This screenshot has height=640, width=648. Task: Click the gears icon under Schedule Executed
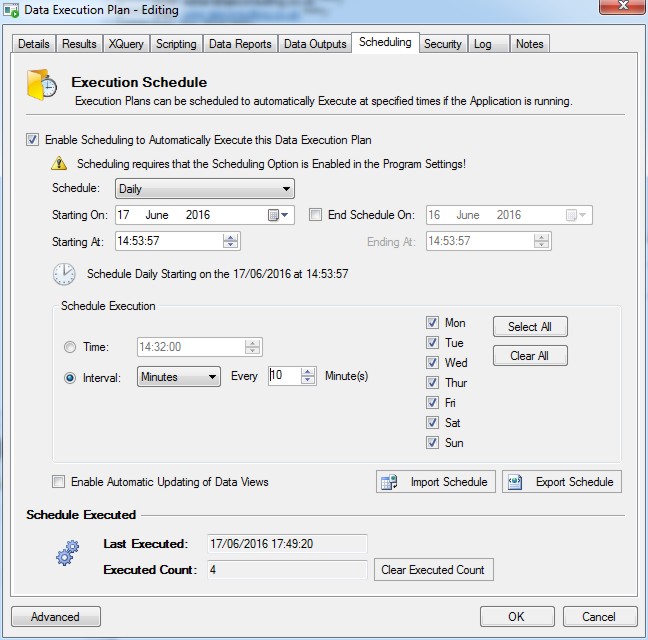(x=68, y=553)
